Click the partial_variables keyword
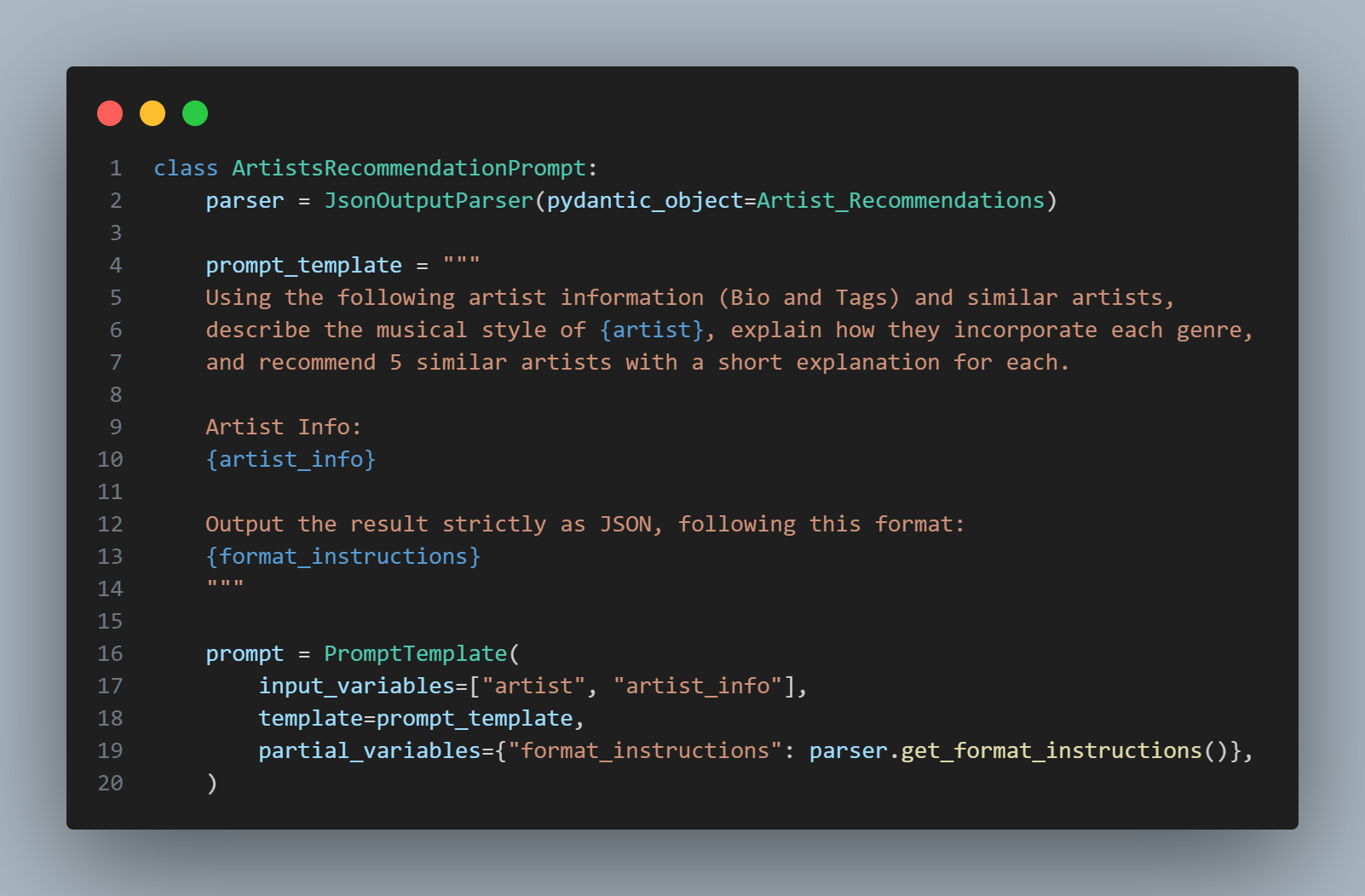This screenshot has width=1365, height=896. click(x=370, y=750)
